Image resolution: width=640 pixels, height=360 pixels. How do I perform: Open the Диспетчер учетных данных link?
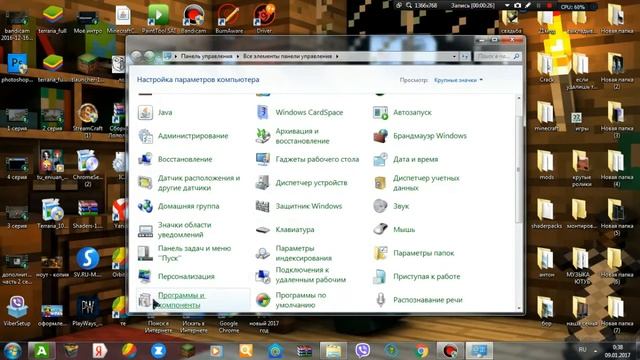click(x=426, y=183)
